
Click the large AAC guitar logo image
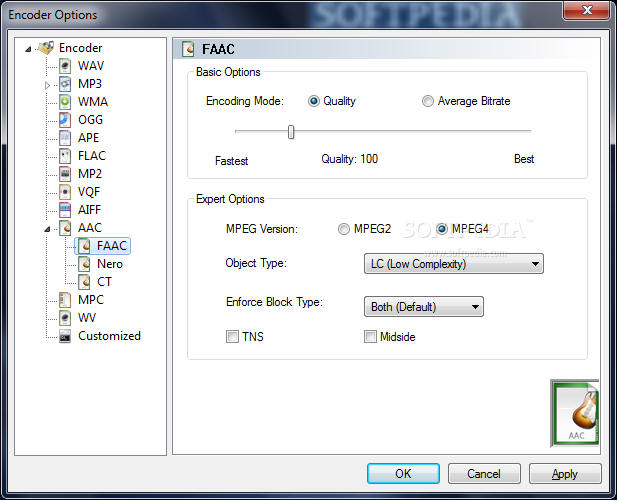575,413
